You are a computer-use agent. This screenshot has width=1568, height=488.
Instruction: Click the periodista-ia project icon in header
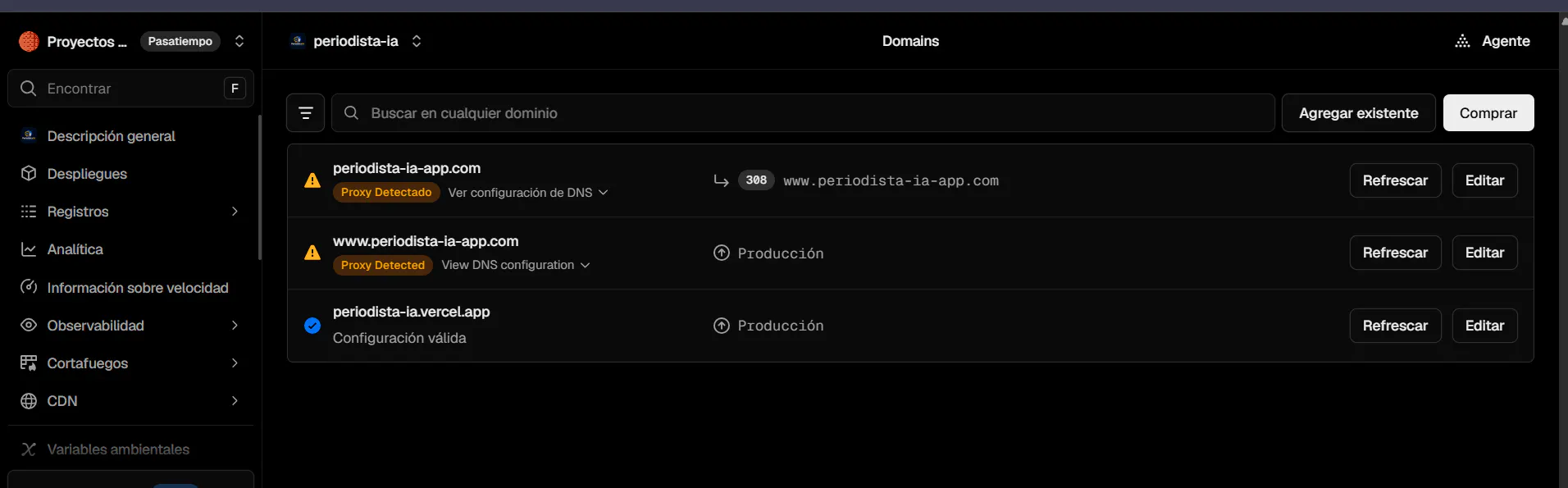(x=298, y=41)
